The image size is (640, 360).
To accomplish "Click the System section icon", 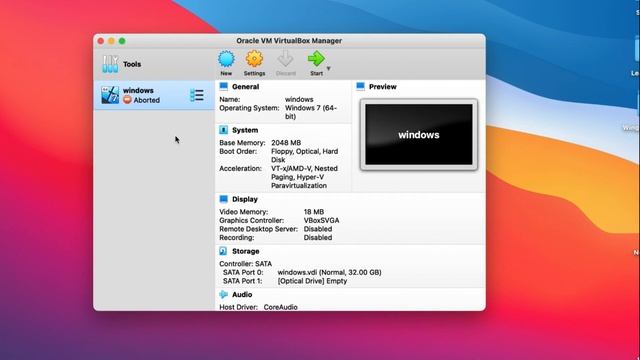I will click(223, 130).
